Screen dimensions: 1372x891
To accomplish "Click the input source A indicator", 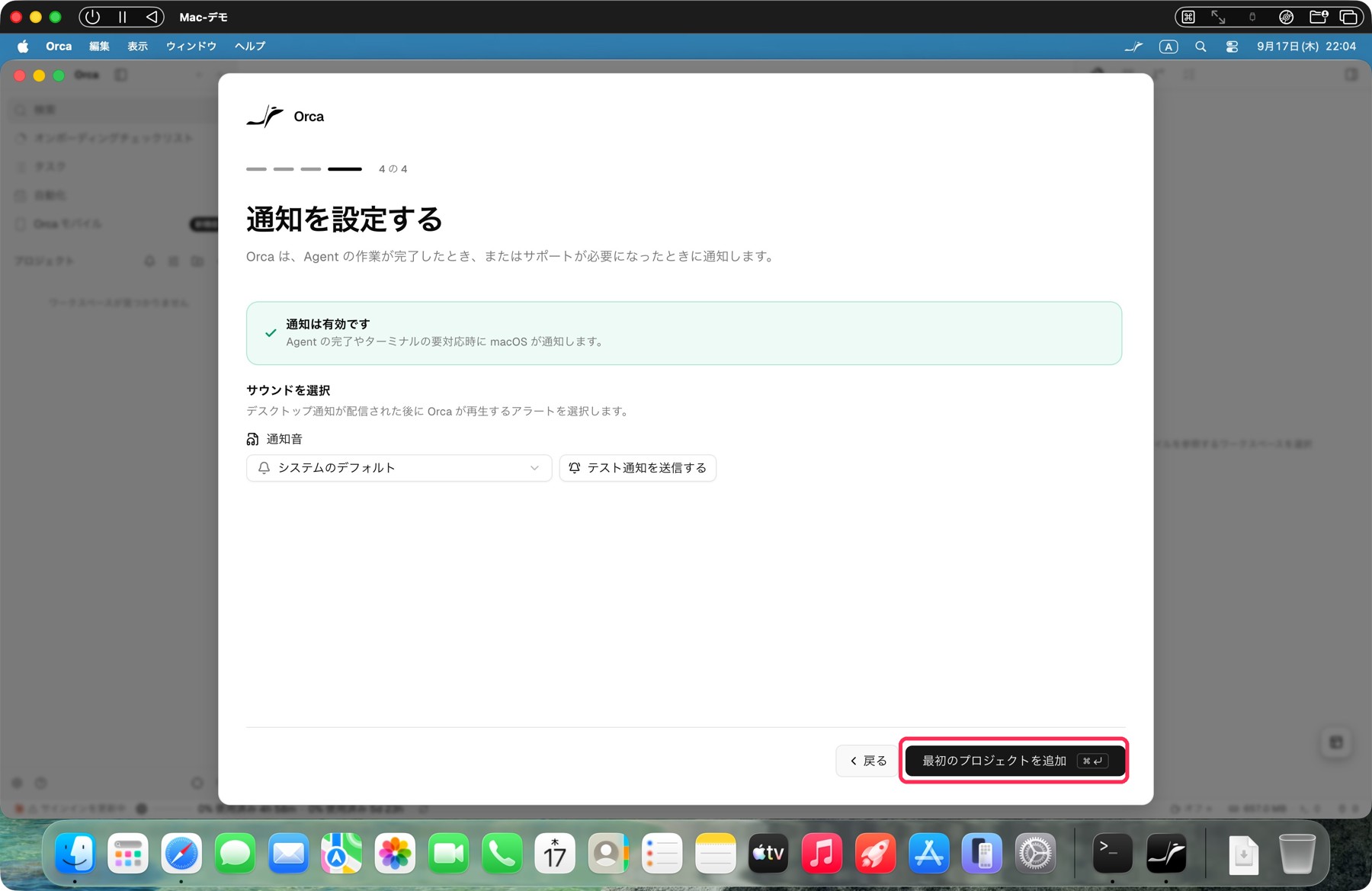I will [1168, 46].
